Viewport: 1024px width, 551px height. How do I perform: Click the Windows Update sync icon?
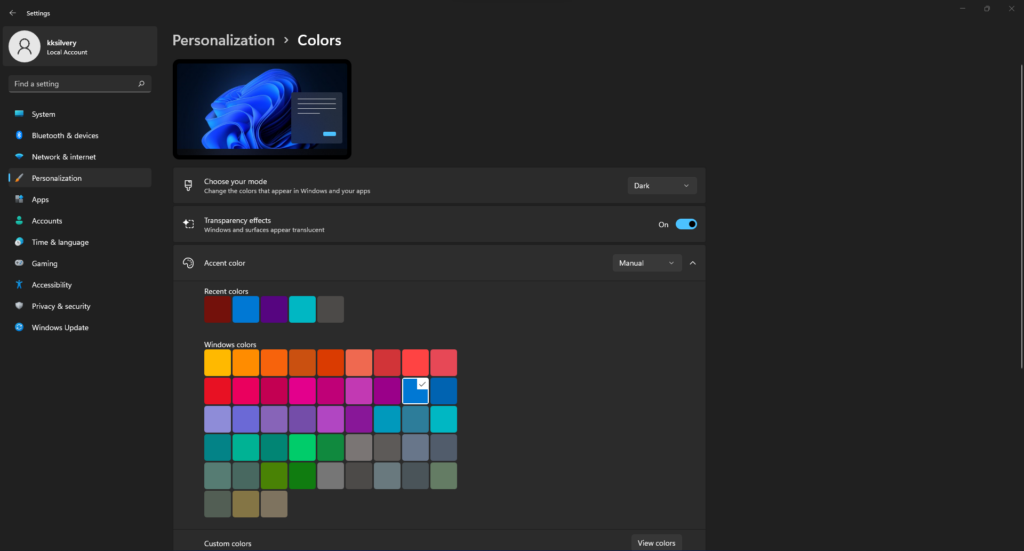click(x=19, y=327)
